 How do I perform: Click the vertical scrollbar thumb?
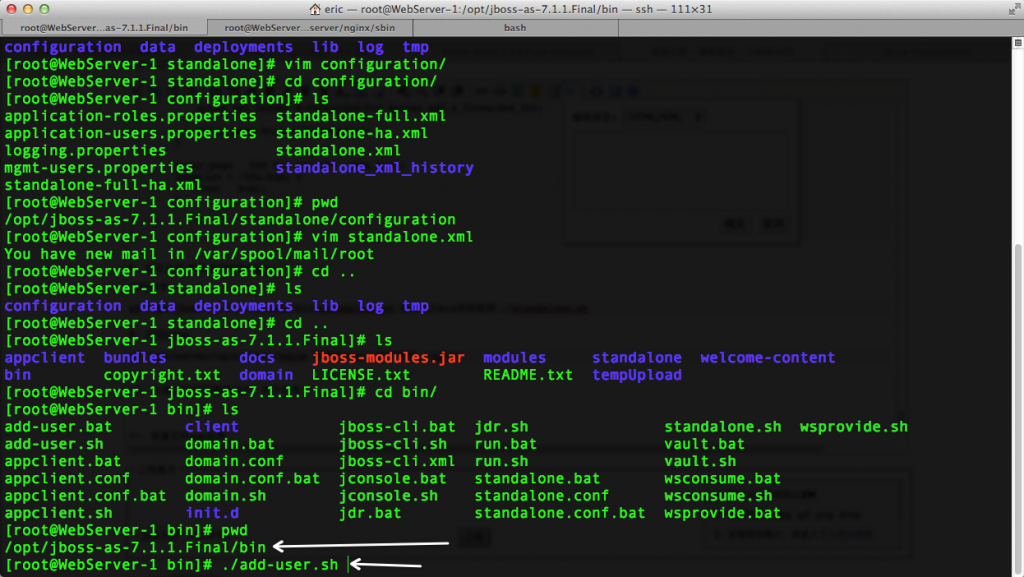pos(1017,405)
